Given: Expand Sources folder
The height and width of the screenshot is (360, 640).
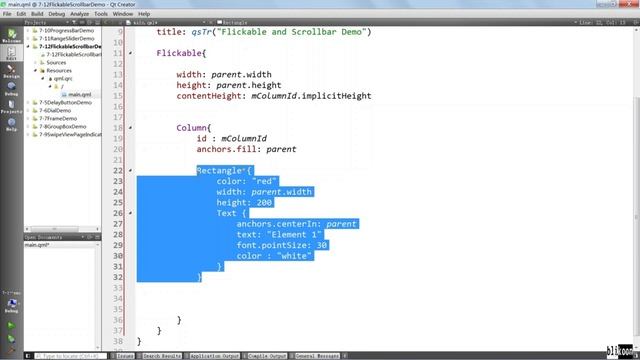Looking at the screenshot, I should (36, 62).
